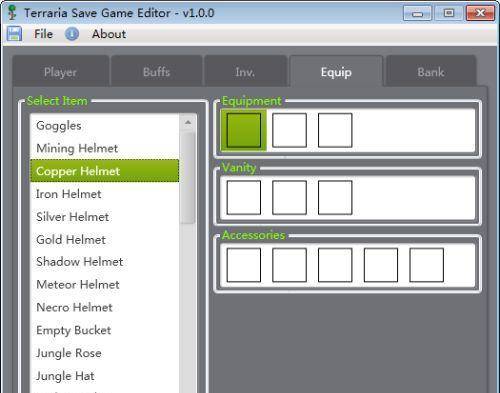
Task: Select the third Vanity slot
Action: [x=335, y=198]
